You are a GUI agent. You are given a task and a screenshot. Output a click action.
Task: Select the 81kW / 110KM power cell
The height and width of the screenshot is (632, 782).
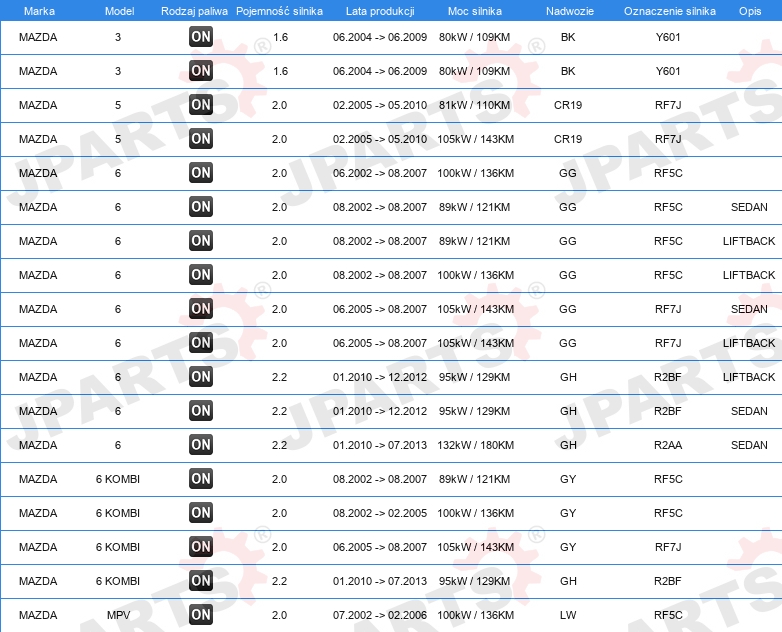pyautogui.click(x=474, y=105)
